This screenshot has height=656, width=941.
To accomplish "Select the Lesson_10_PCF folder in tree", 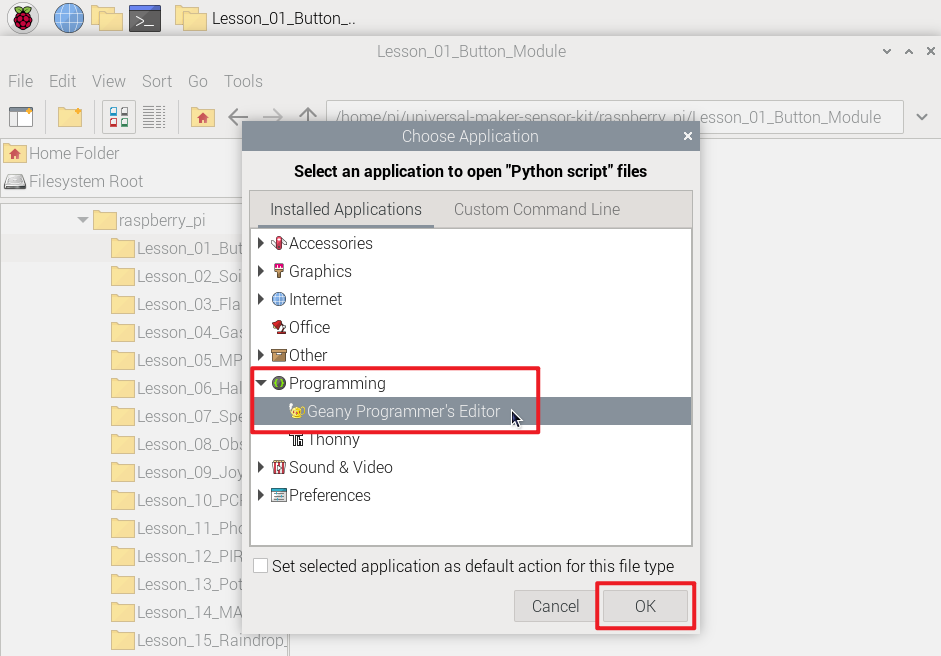I will [176, 500].
